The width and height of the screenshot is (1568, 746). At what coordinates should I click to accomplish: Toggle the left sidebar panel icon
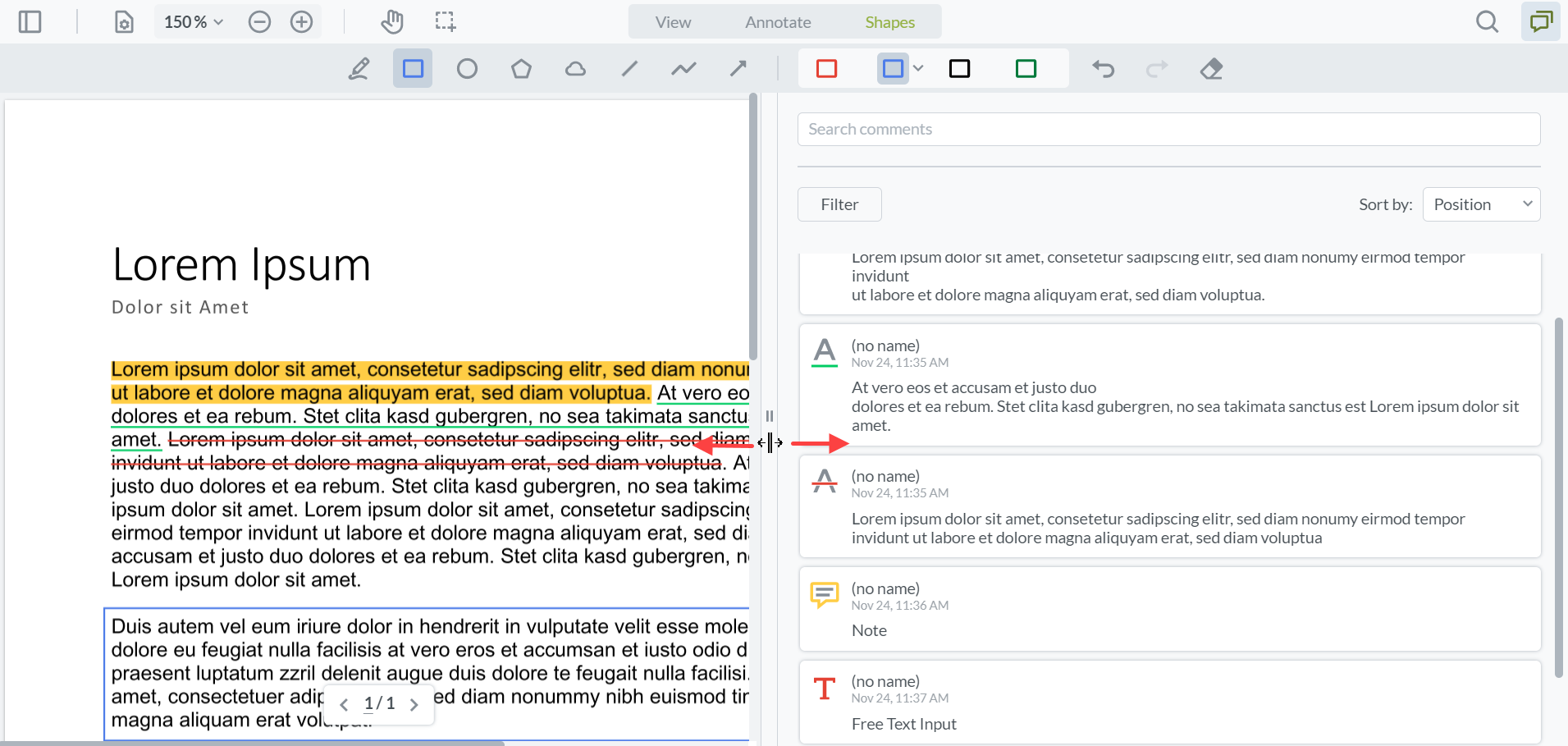[x=30, y=21]
